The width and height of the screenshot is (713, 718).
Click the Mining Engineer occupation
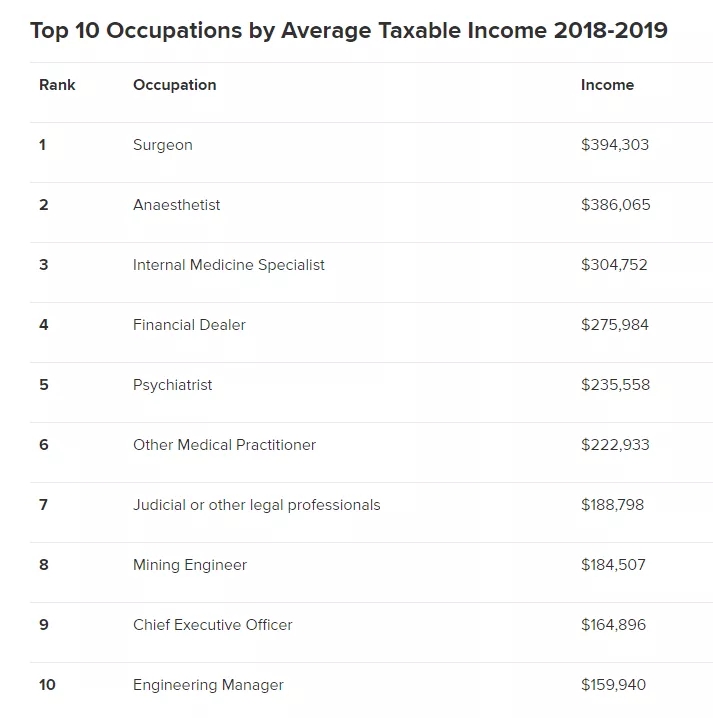click(190, 565)
